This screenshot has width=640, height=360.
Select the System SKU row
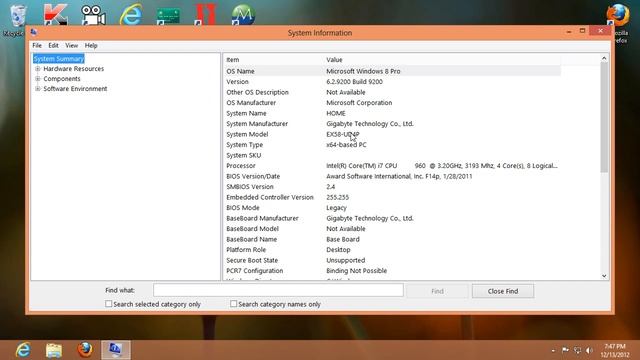(x=392, y=155)
